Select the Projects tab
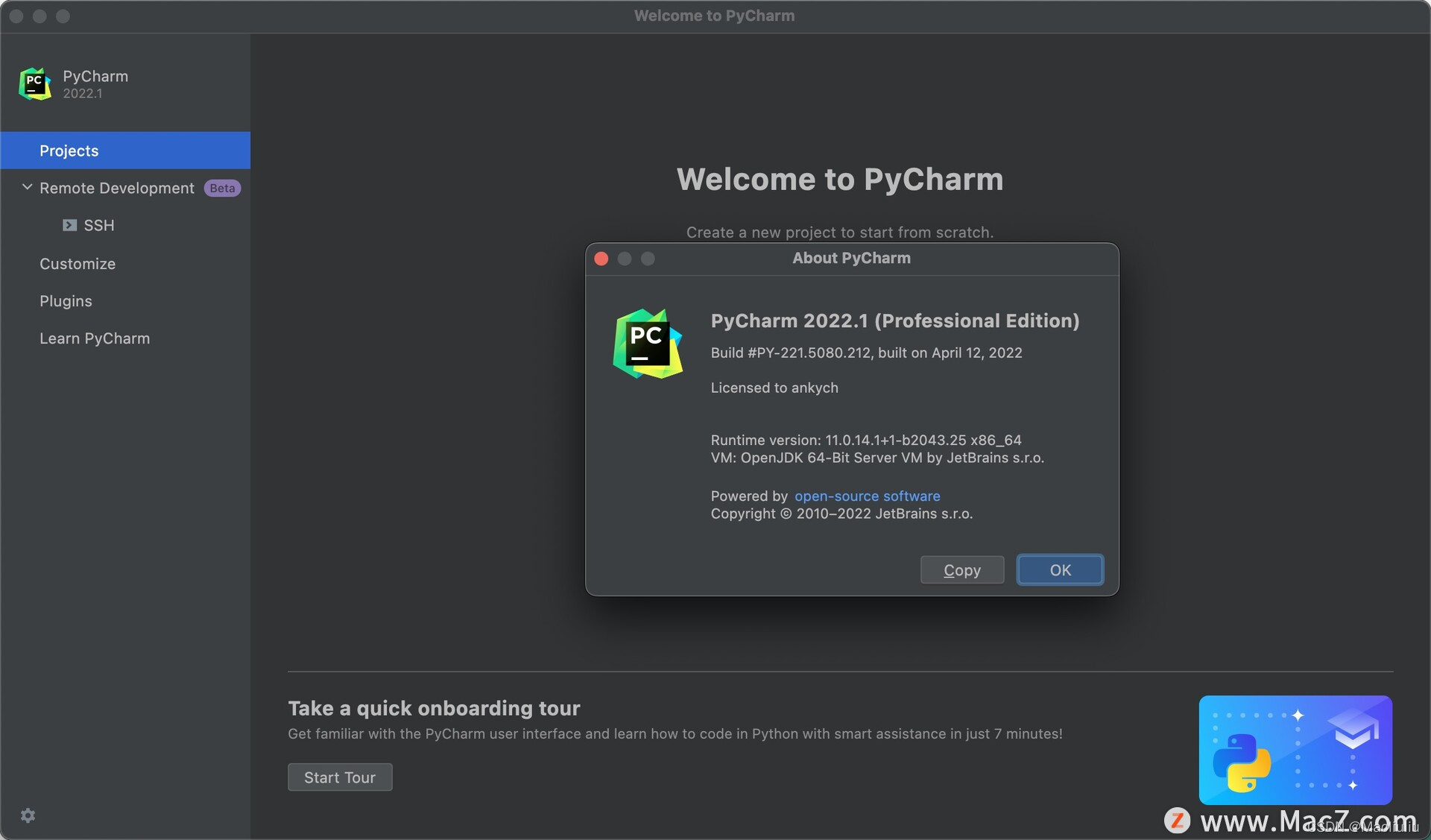 pyautogui.click(x=69, y=151)
